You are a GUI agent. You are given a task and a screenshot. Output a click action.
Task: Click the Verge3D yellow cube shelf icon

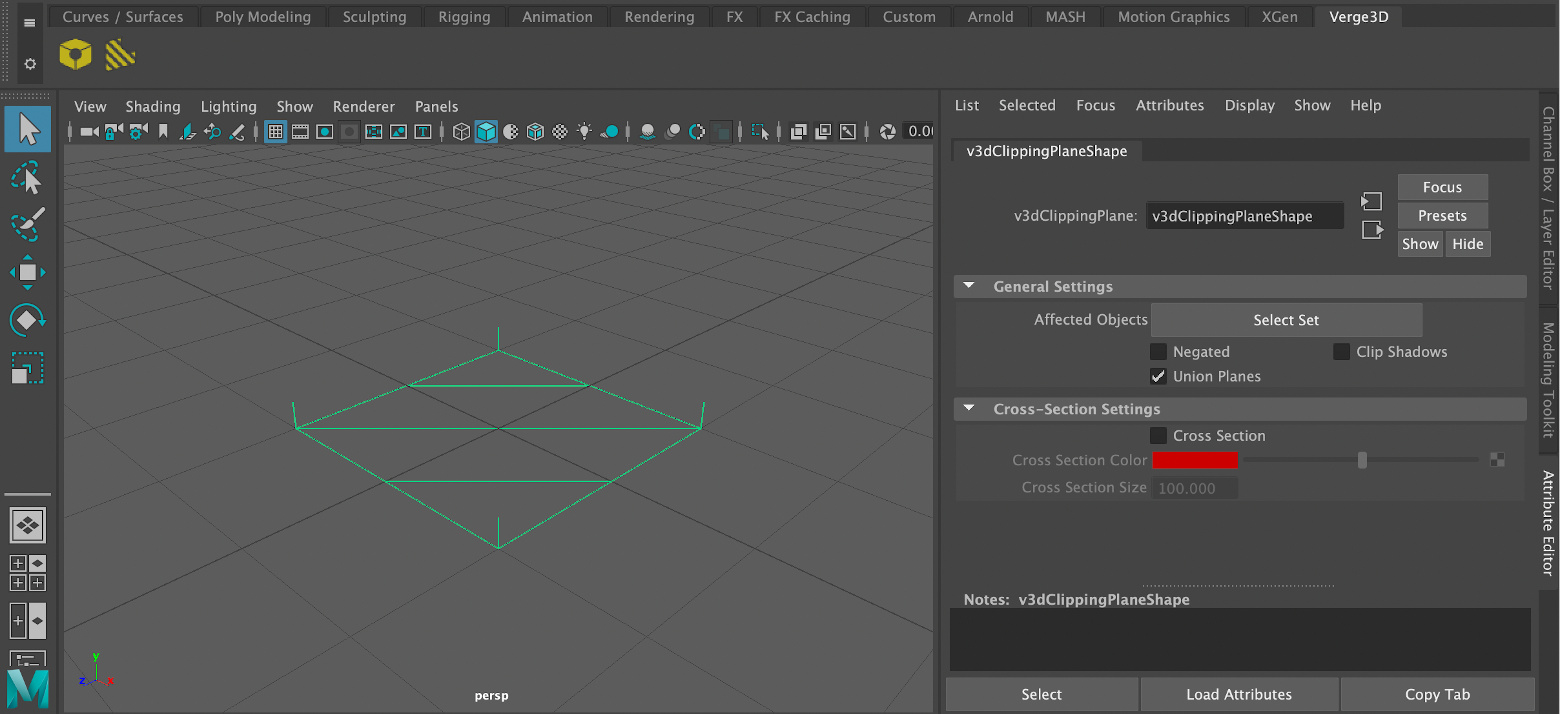pyautogui.click(x=75, y=54)
